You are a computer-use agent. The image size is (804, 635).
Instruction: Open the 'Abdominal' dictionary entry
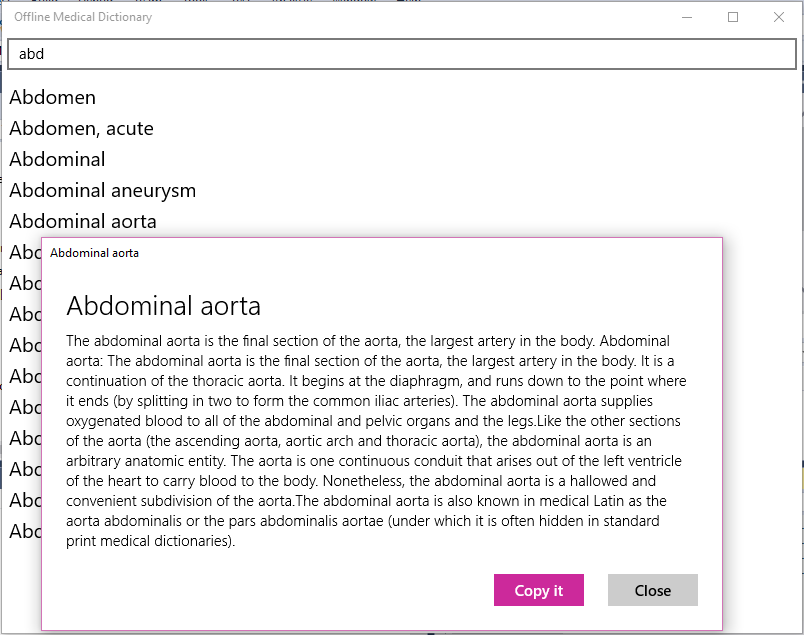[x=57, y=159]
